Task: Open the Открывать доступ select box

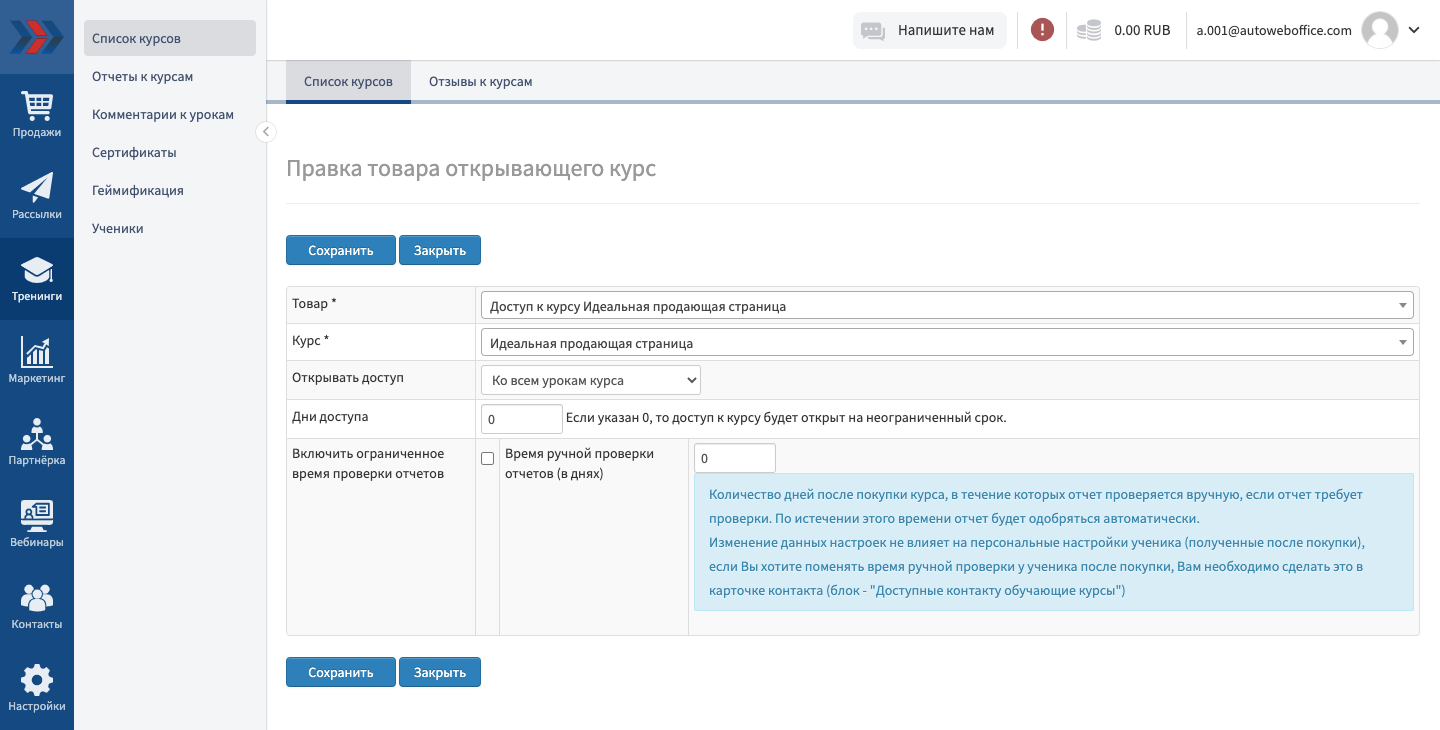Action: [x=590, y=381]
